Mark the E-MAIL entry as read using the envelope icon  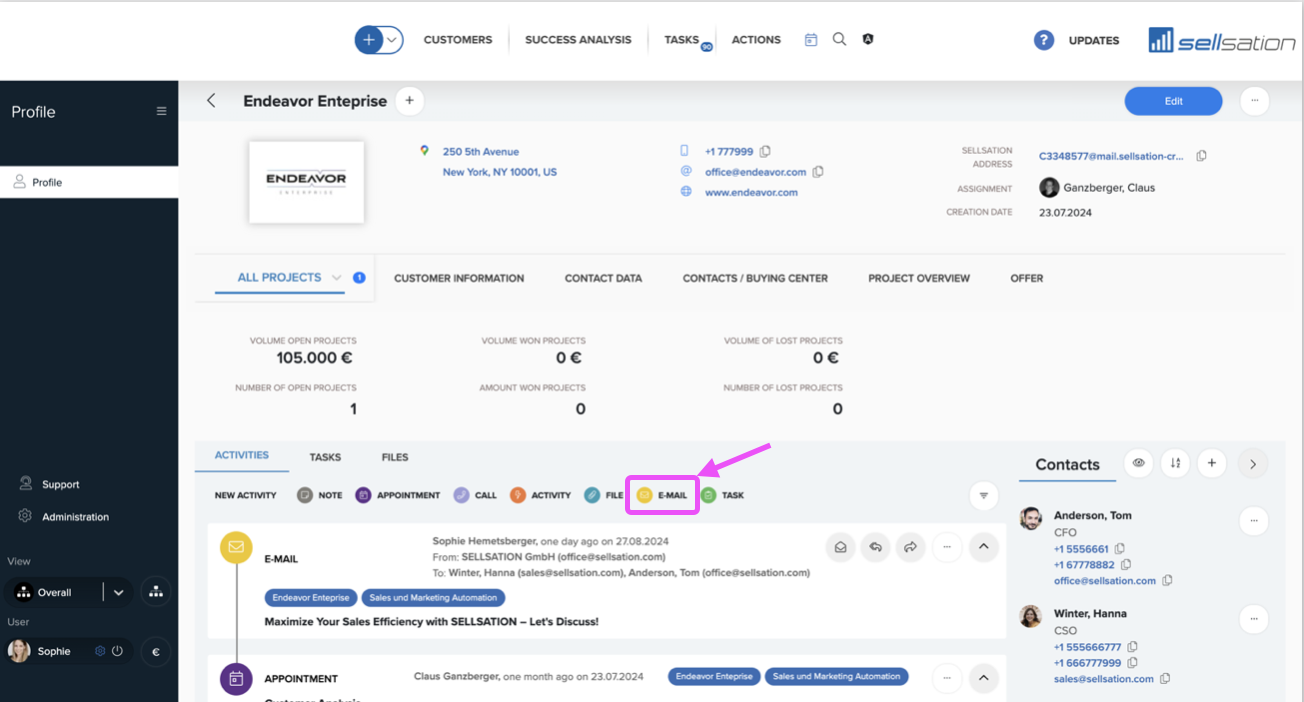[841, 547]
